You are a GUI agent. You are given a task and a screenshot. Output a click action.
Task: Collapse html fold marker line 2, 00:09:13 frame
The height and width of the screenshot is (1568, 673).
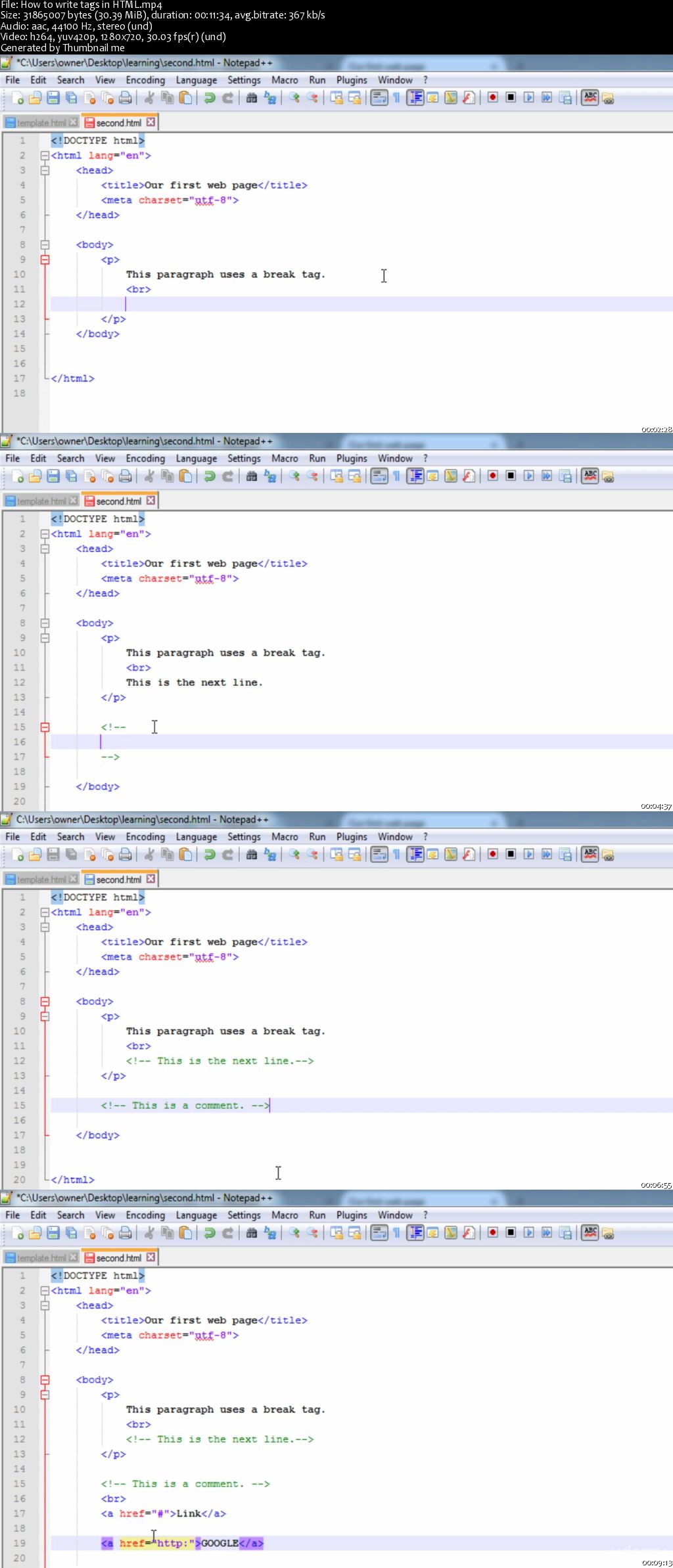point(45,1291)
